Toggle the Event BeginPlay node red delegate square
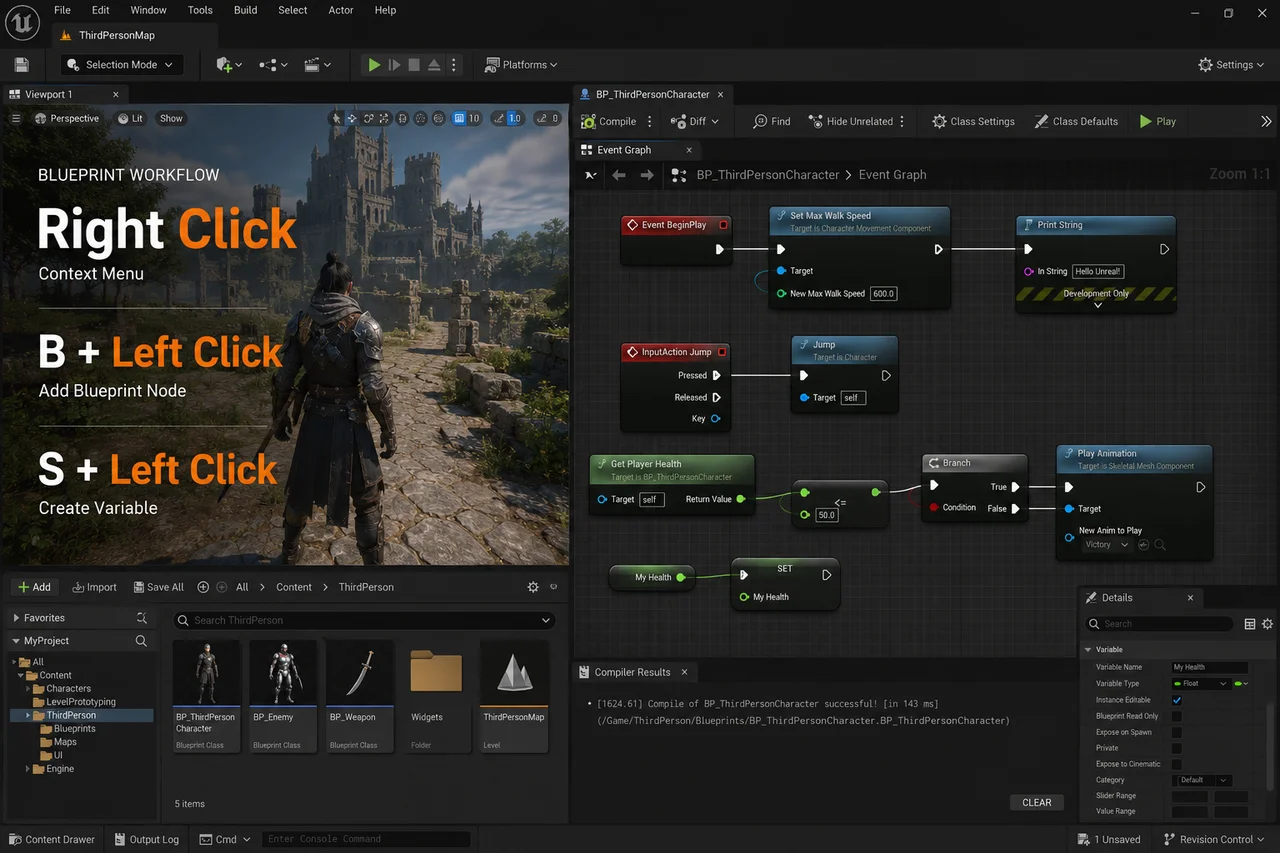The width and height of the screenshot is (1280, 853). pos(724,225)
